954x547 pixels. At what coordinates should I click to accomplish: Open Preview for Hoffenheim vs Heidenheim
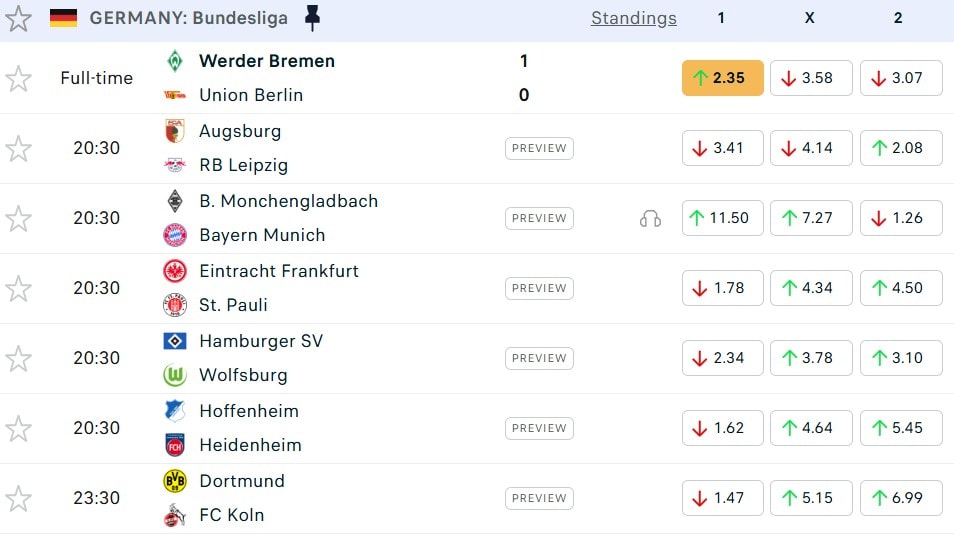pyautogui.click(x=539, y=428)
